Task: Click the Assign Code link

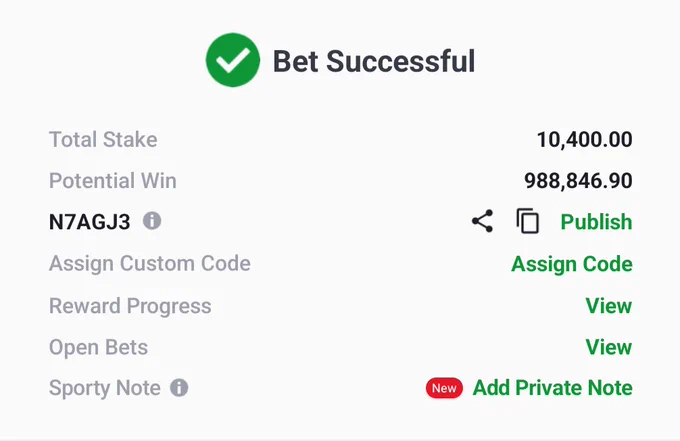Action: click(572, 264)
